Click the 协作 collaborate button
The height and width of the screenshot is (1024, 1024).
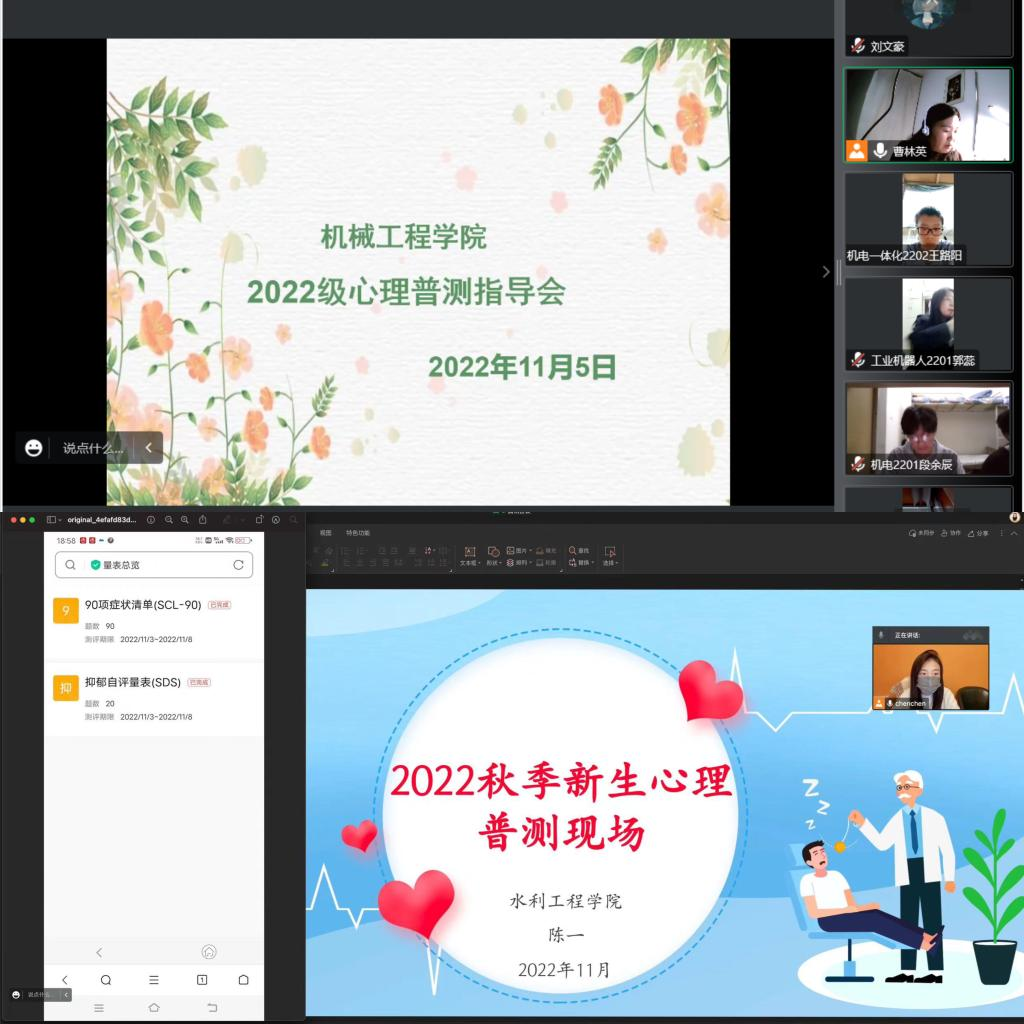(950, 533)
